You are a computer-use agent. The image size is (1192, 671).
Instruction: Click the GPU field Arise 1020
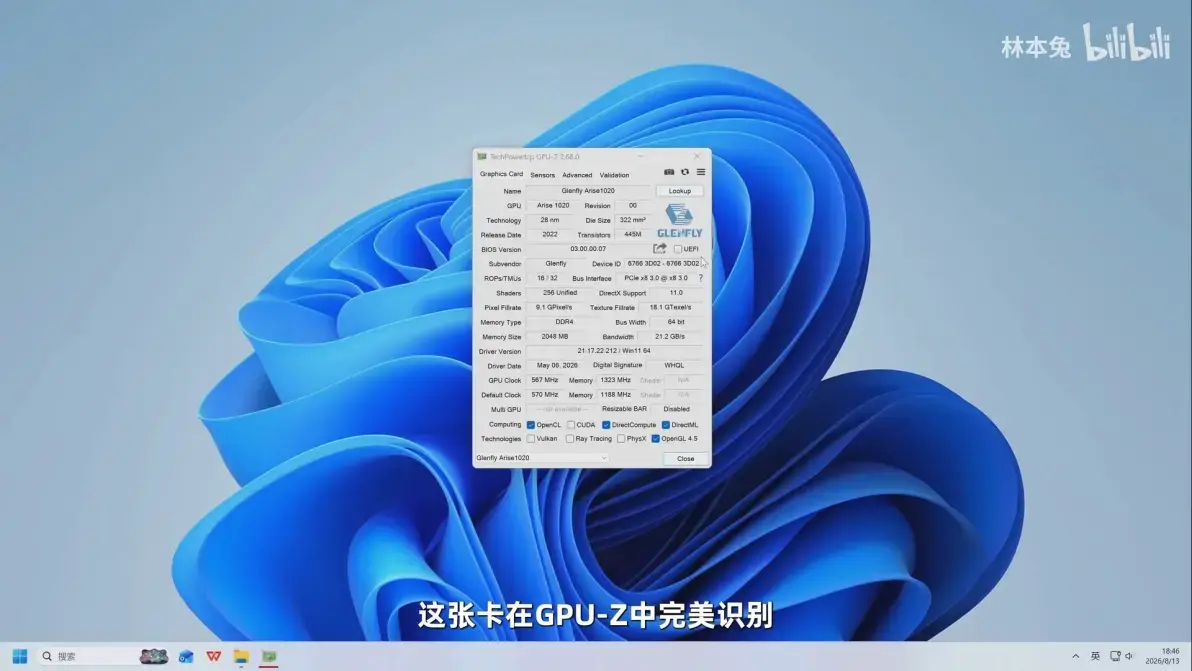[x=553, y=205]
